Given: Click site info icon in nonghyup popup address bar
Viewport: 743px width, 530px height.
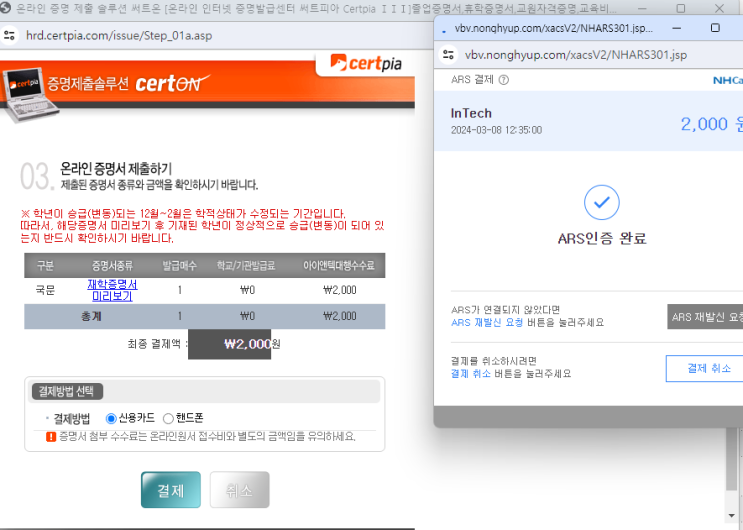Looking at the screenshot, I should click(448, 55).
